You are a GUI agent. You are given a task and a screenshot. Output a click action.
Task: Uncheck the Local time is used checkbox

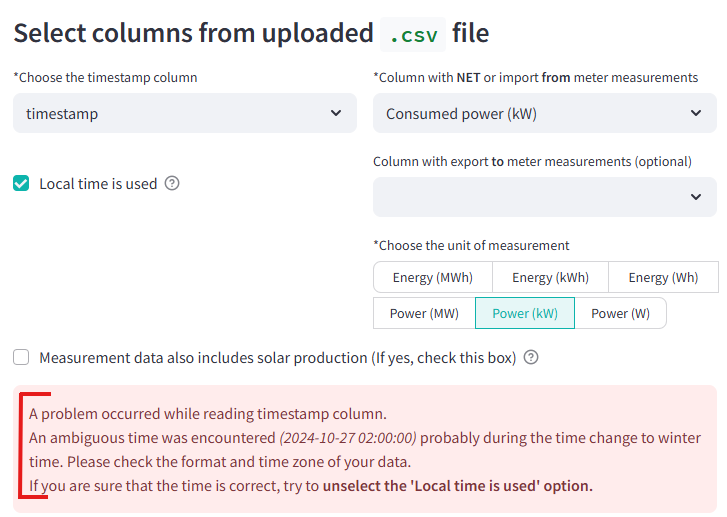pyautogui.click(x=21, y=183)
